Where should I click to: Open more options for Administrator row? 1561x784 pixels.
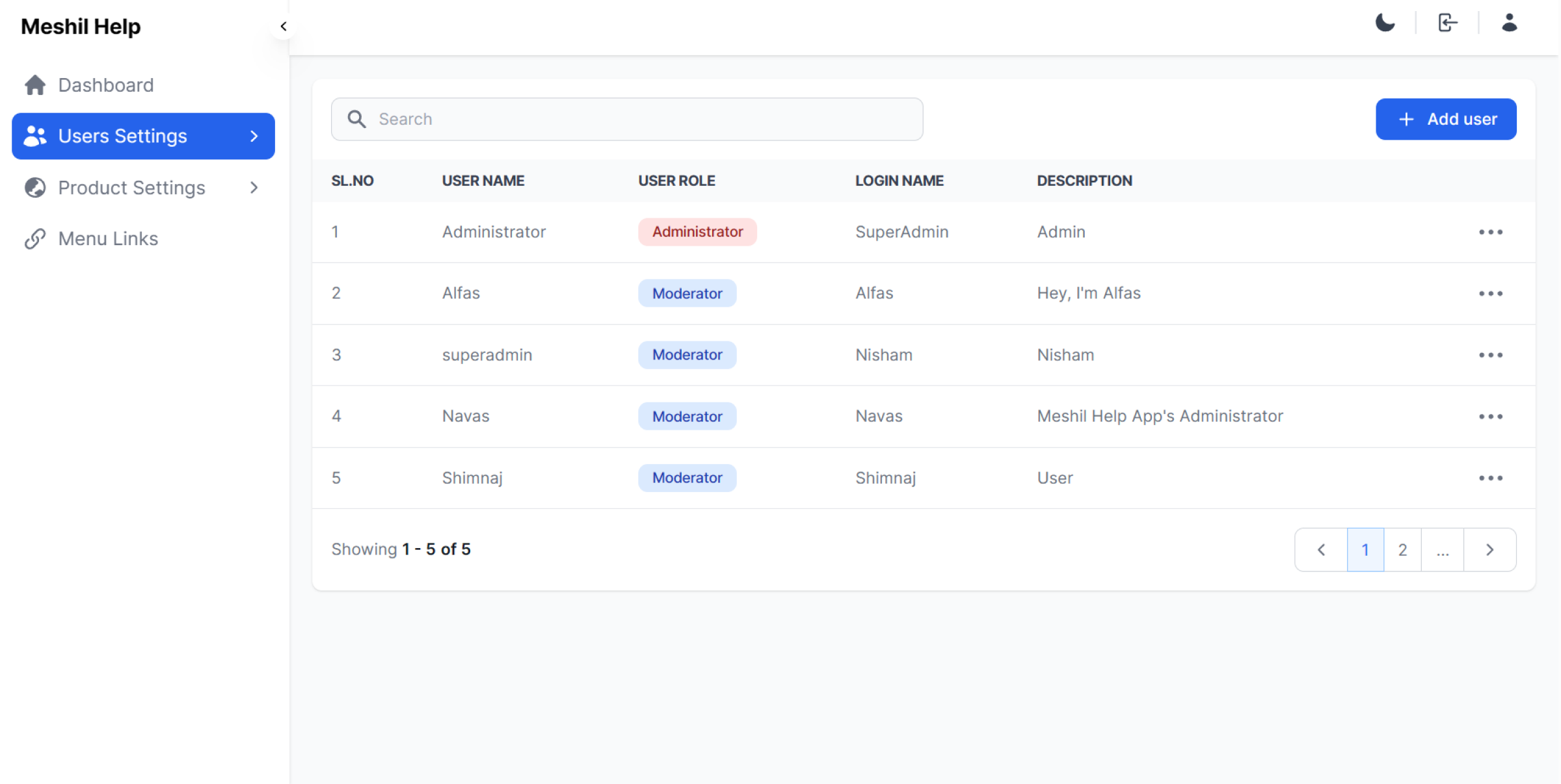(x=1490, y=232)
